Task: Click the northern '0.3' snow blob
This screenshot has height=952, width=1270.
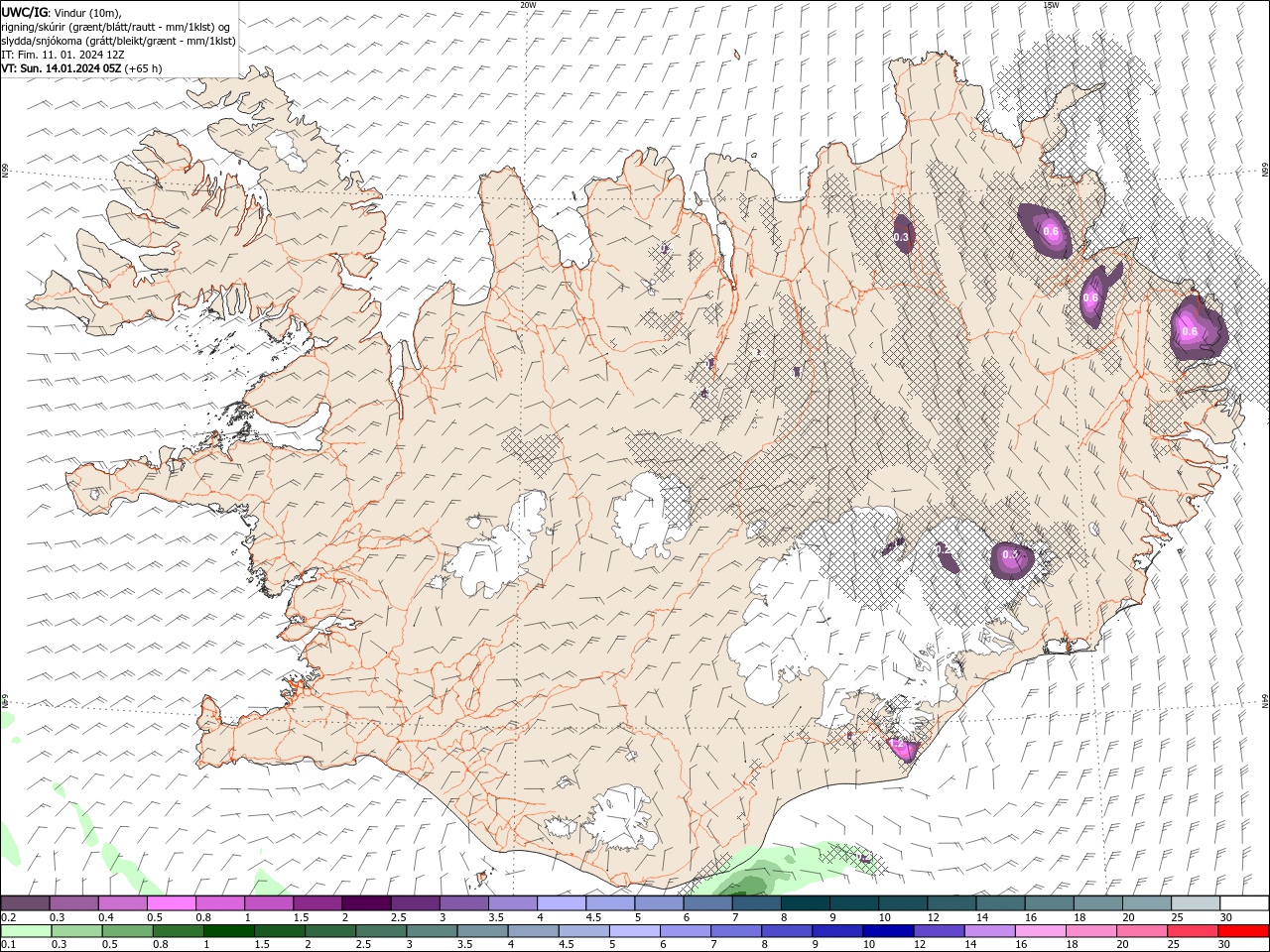Action: [902, 236]
